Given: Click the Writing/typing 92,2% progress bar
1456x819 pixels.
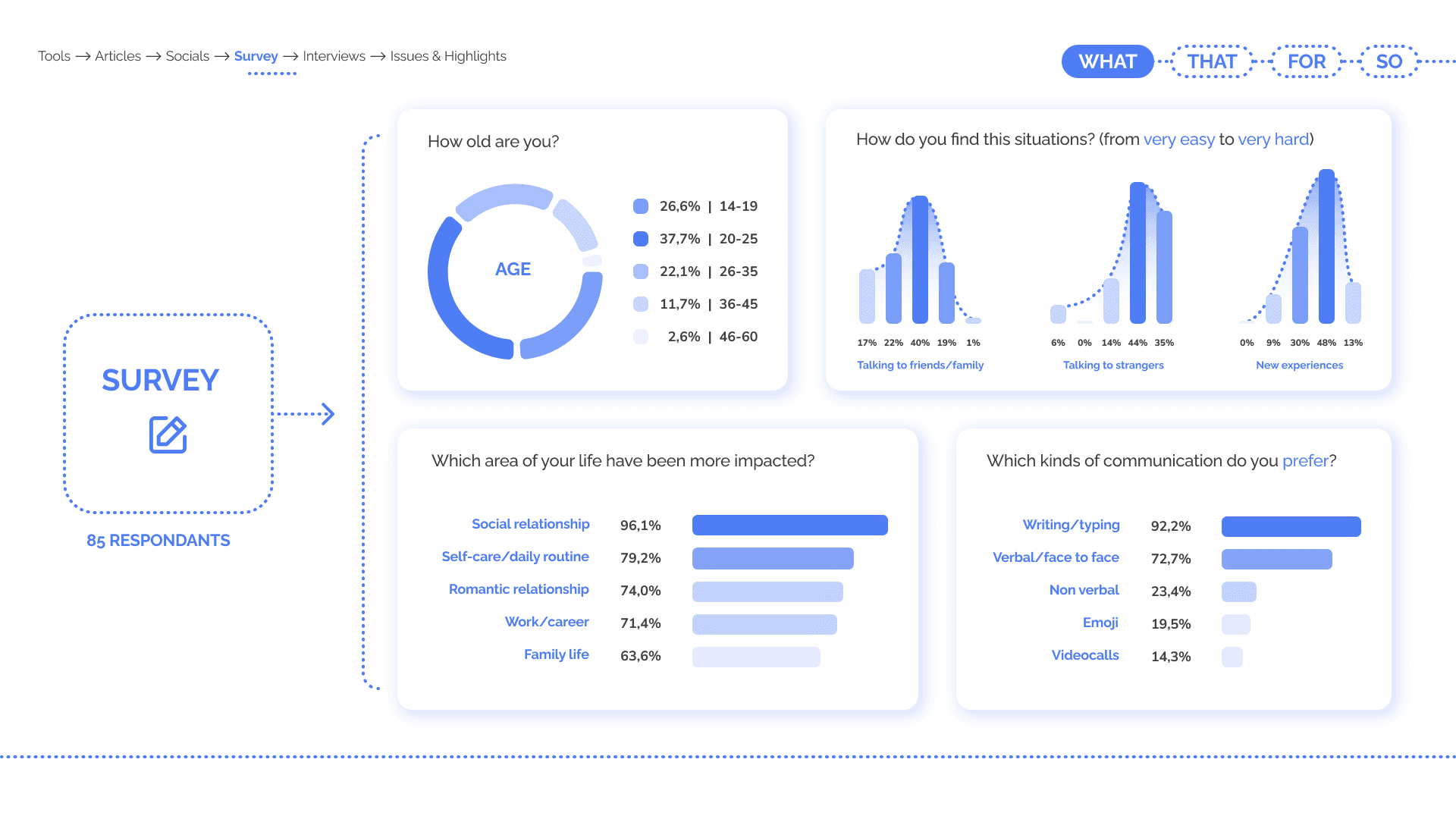Looking at the screenshot, I should coord(1291,526).
